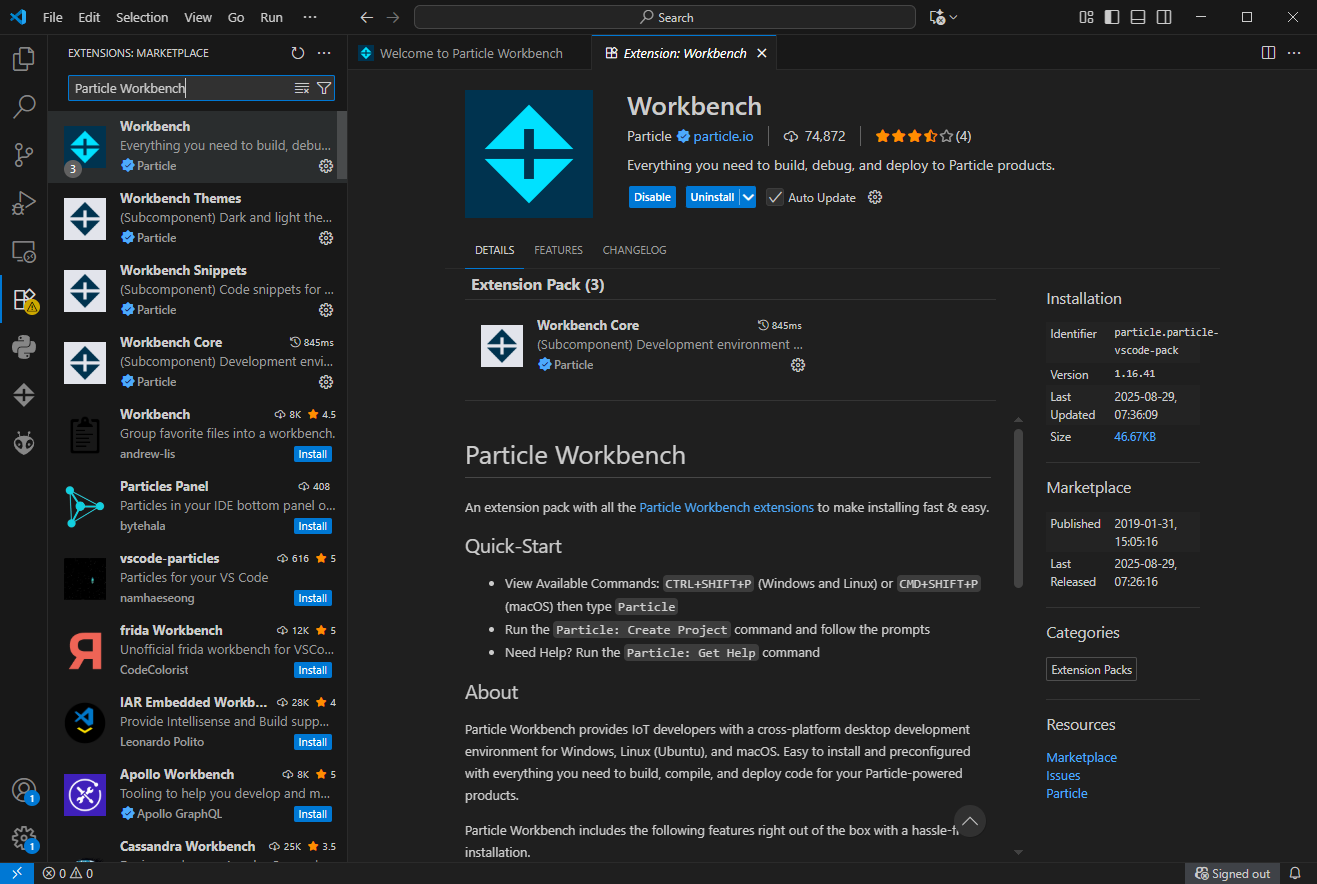The height and width of the screenshot is (884, 1317).
Task: Click the filter extensions funnel icon
Action: click(324, 88)
